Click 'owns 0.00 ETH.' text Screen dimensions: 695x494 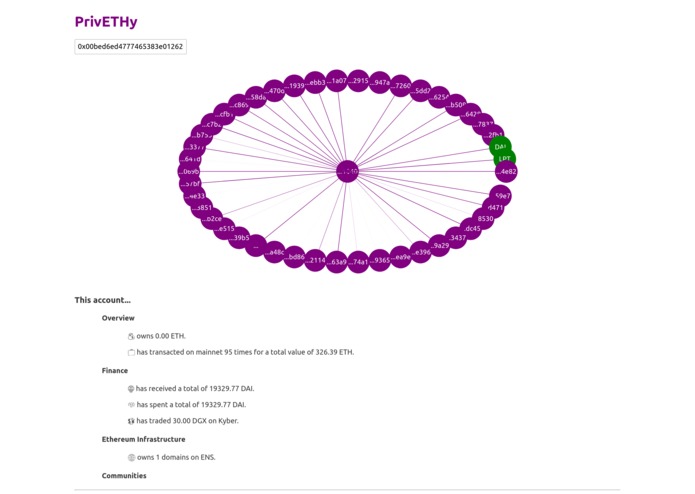pyautogui.click(x=161, y=336)
